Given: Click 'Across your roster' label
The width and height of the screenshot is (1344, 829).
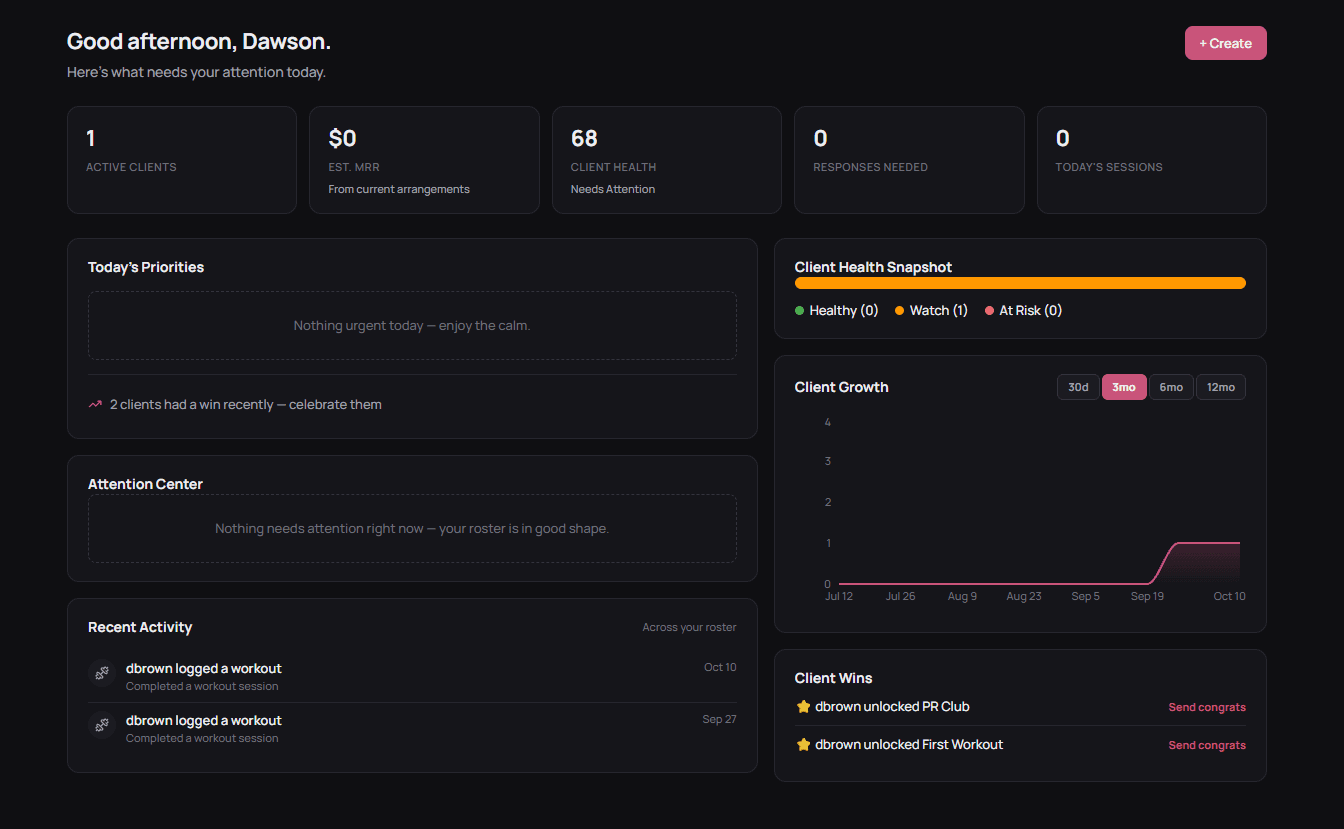Looking at the screenshot, I should pos(689,628).
